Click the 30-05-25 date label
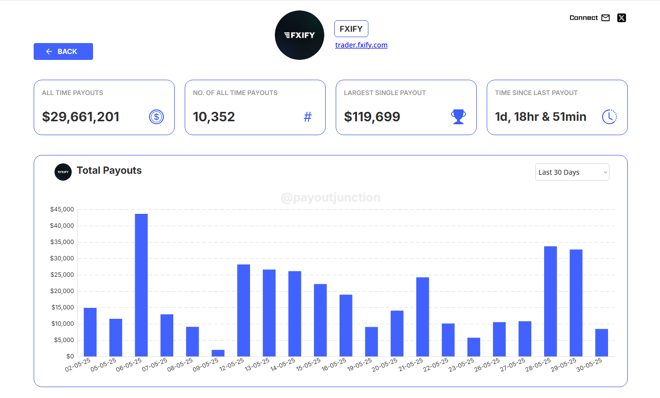660x398 pixels. pos(589,365)
